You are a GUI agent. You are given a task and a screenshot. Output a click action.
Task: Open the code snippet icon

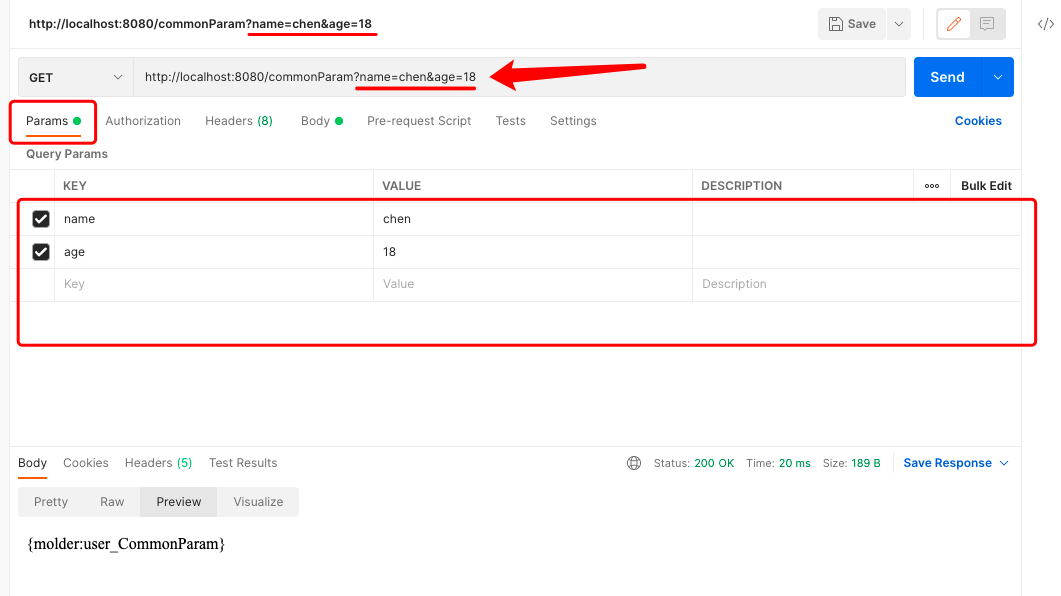pos(1045,24)
